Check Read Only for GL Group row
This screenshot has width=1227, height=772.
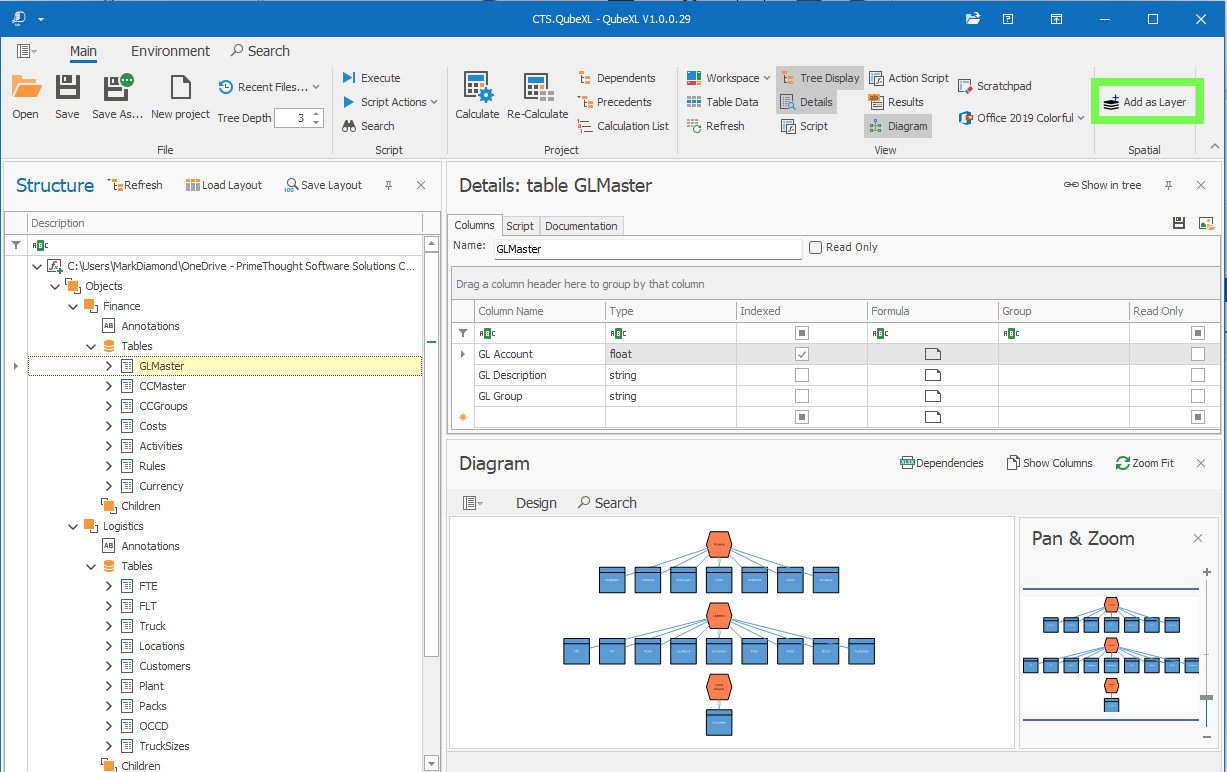1198,396
